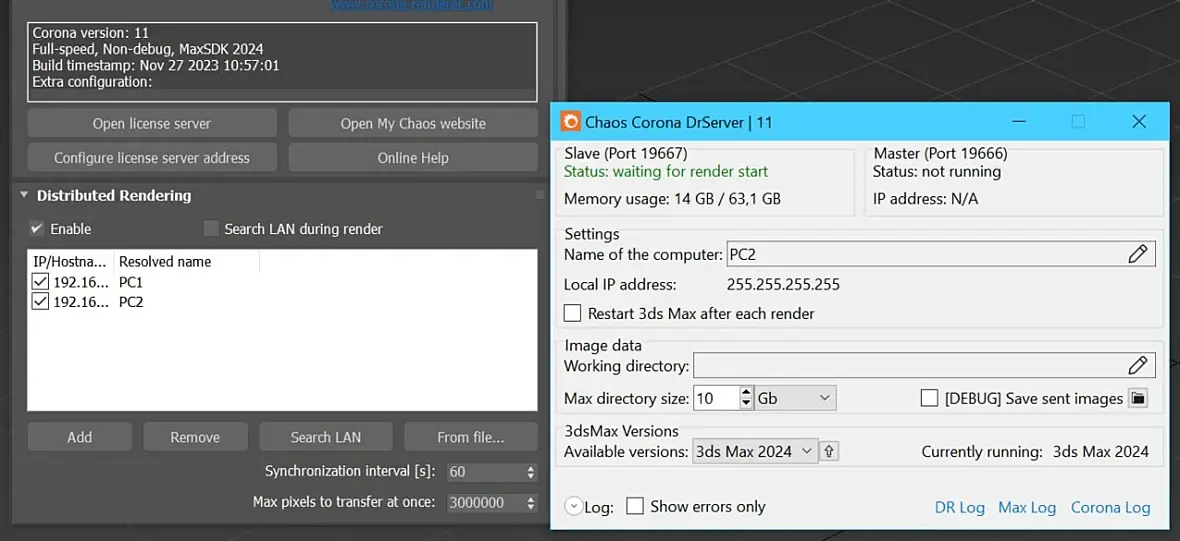The width and height of the screenshot is (1180, 541).
Task: Add a render node with the Add button
Action: [x=80, y=437]
